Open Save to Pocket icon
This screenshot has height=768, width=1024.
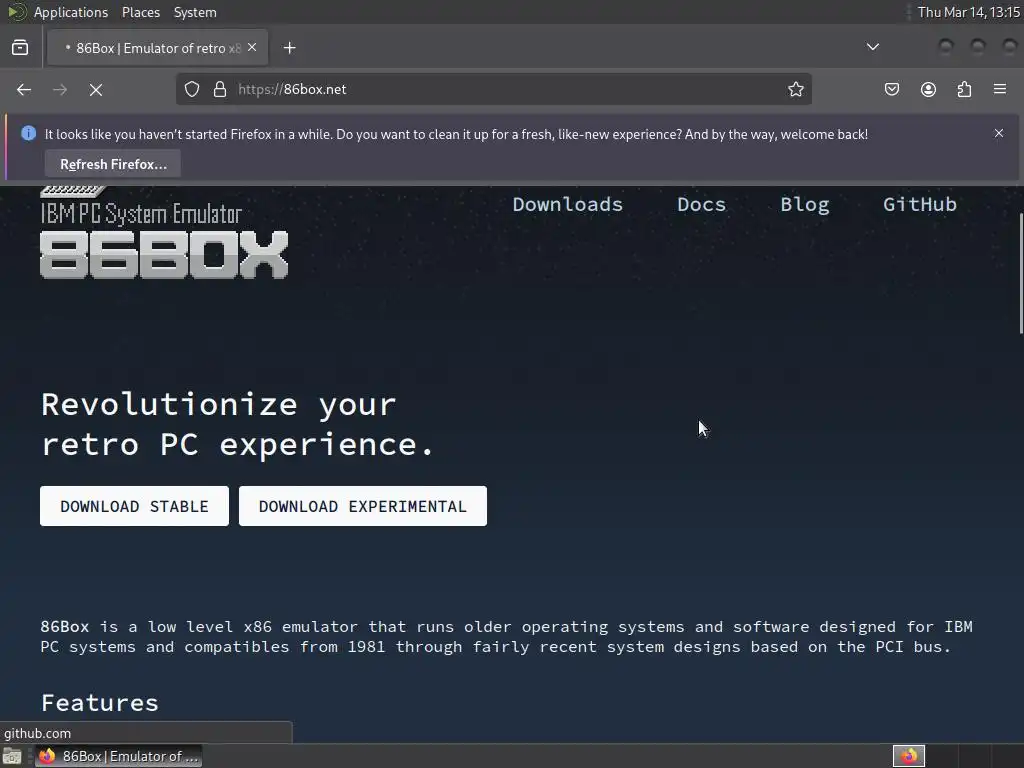coord(892,89)
